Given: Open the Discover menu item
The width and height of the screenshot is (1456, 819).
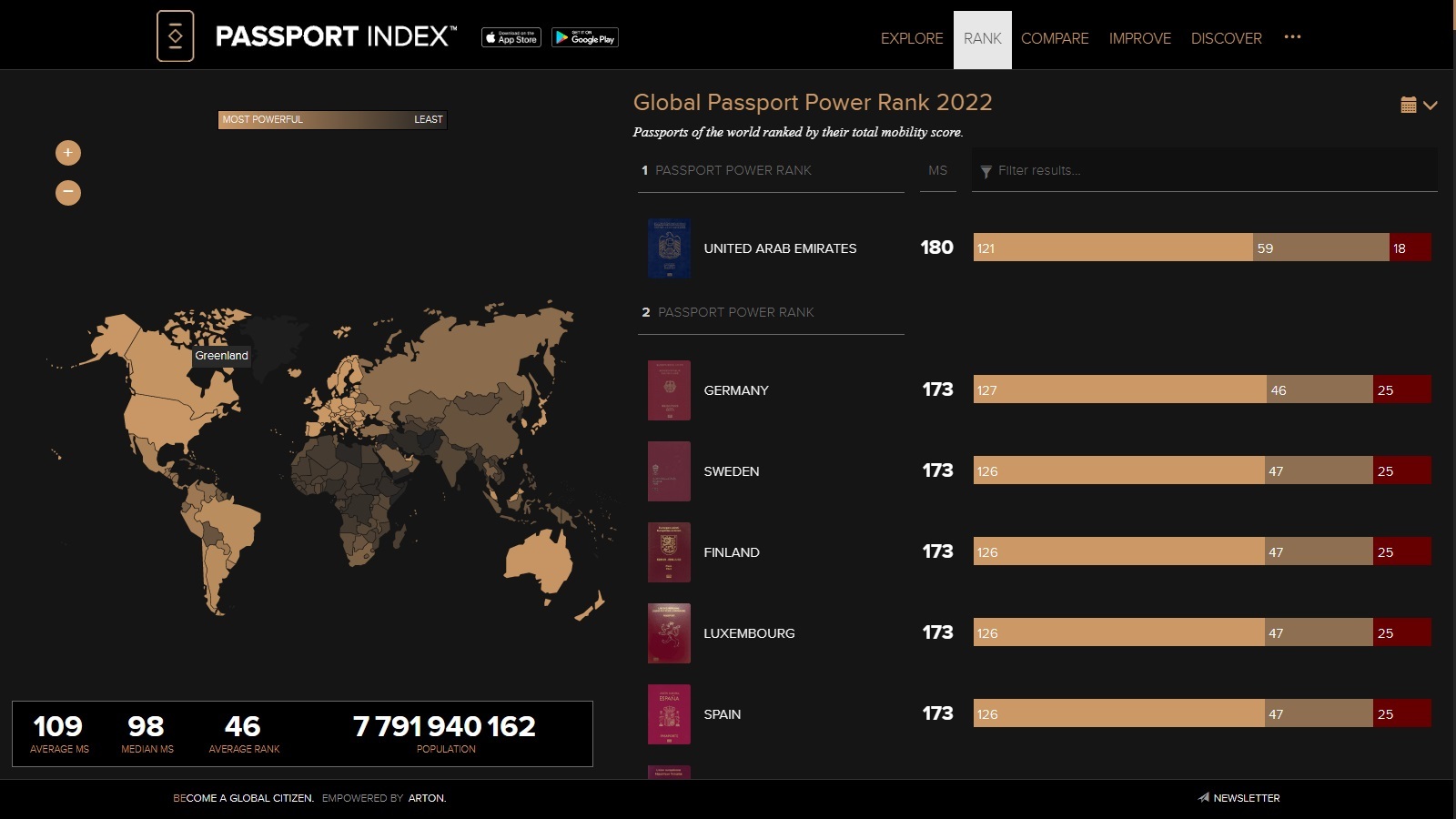Looking at the screenshot, I should pyautogui.click(x=1226, y=38).
